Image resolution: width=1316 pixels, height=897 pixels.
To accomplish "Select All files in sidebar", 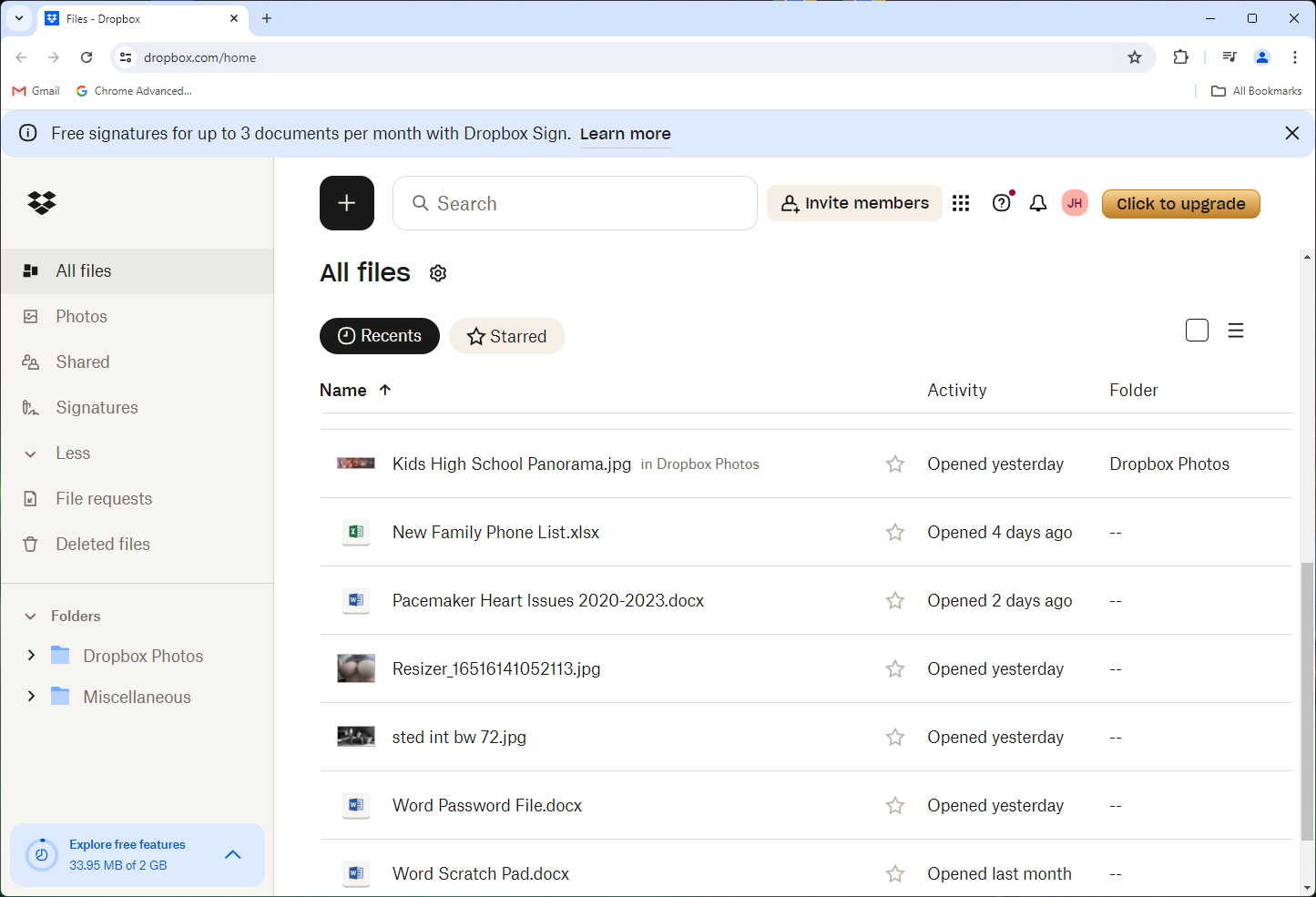I will click(137, 271).
